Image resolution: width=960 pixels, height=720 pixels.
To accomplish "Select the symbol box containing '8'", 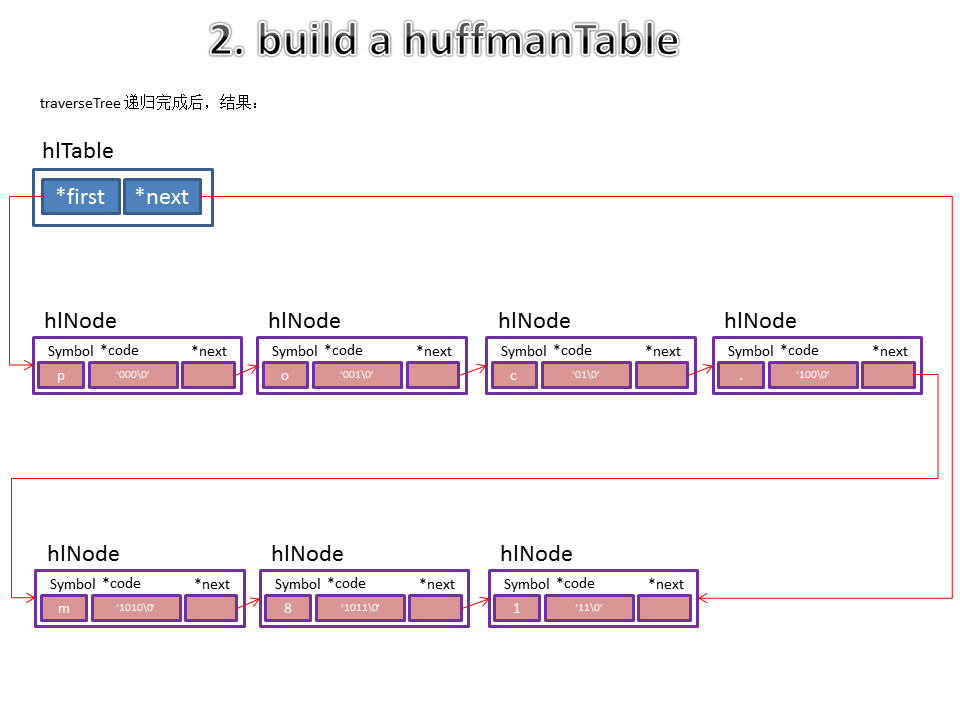I will (x=288, y=608).
